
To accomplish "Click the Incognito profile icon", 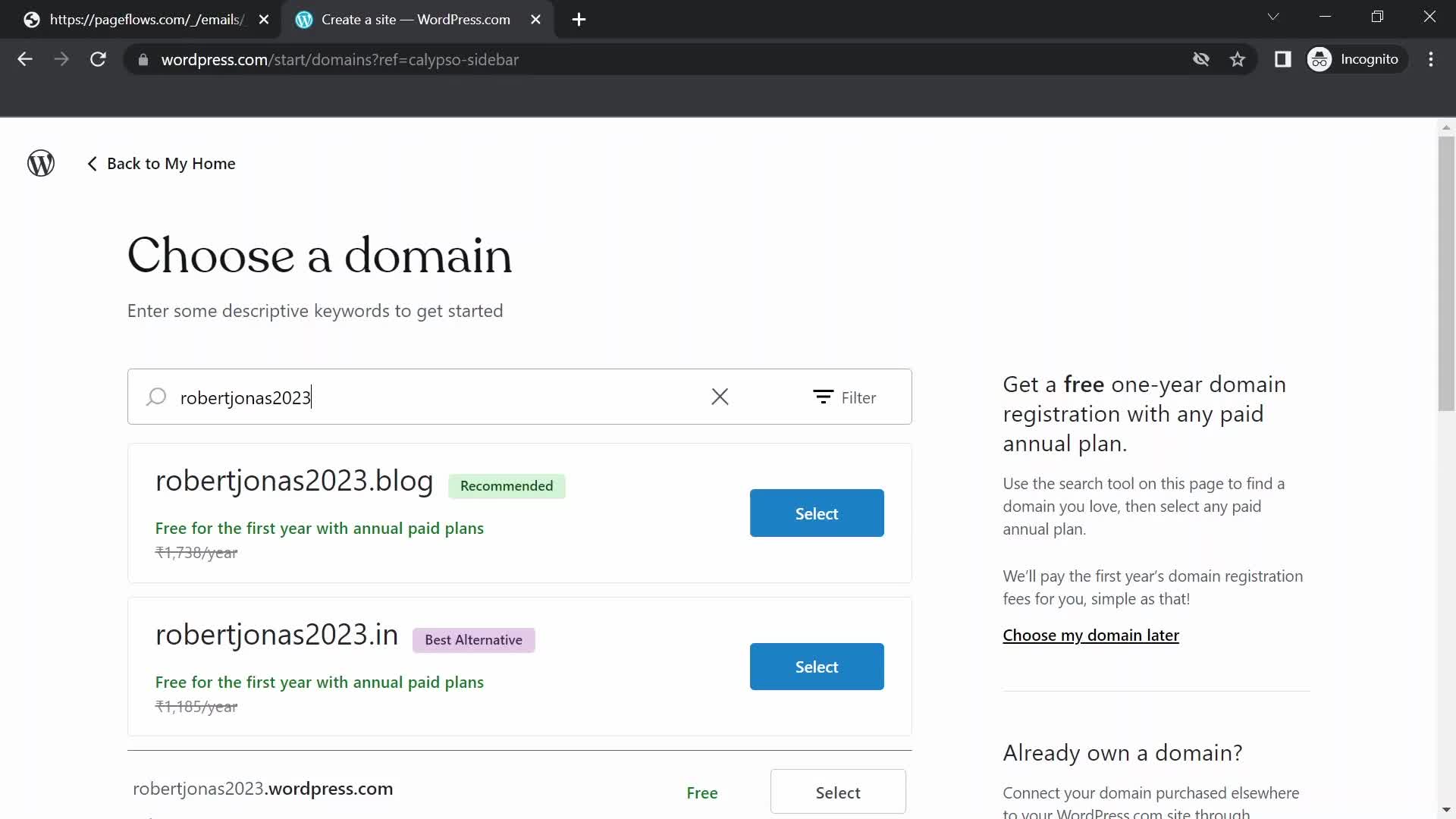I will pyautogui.click(x=1322, y=60).
